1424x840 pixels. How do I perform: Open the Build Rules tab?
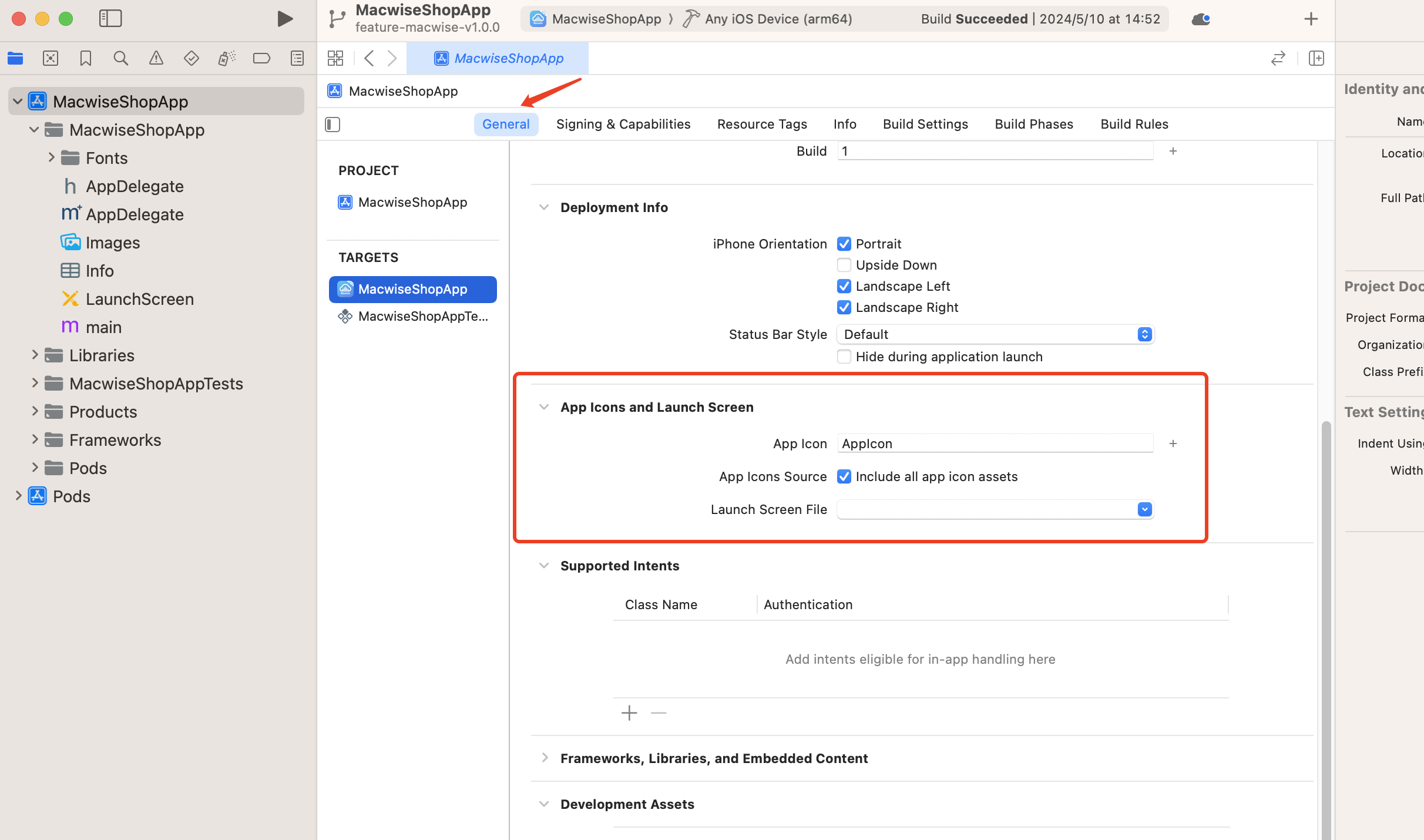pos(1134,124)
